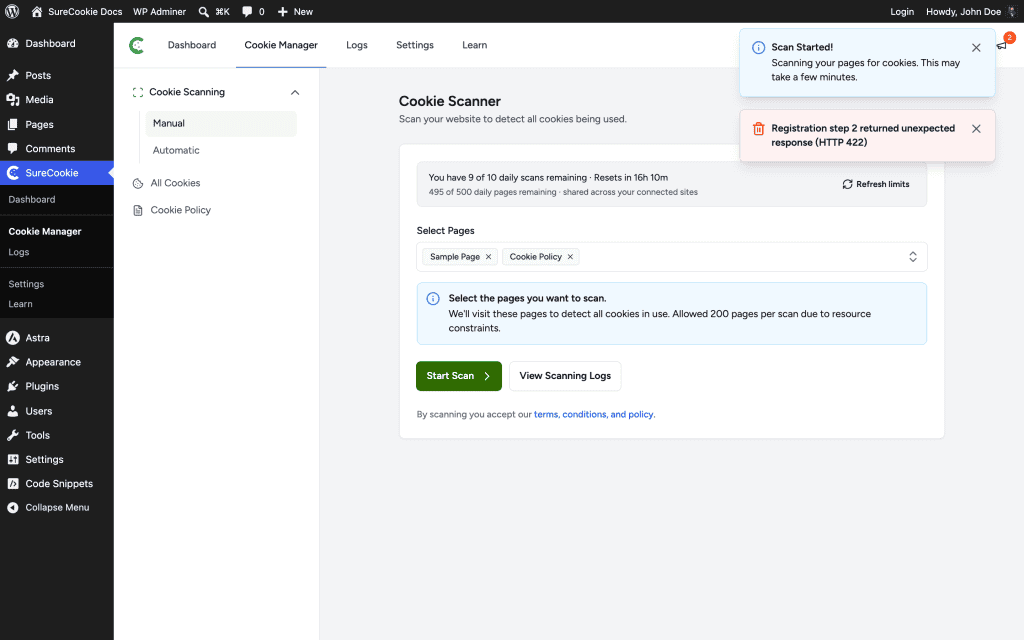This screenshot has width=1024, height=640.
Task: Dismiss the Scan Started notification
Action: click(976, 48)
